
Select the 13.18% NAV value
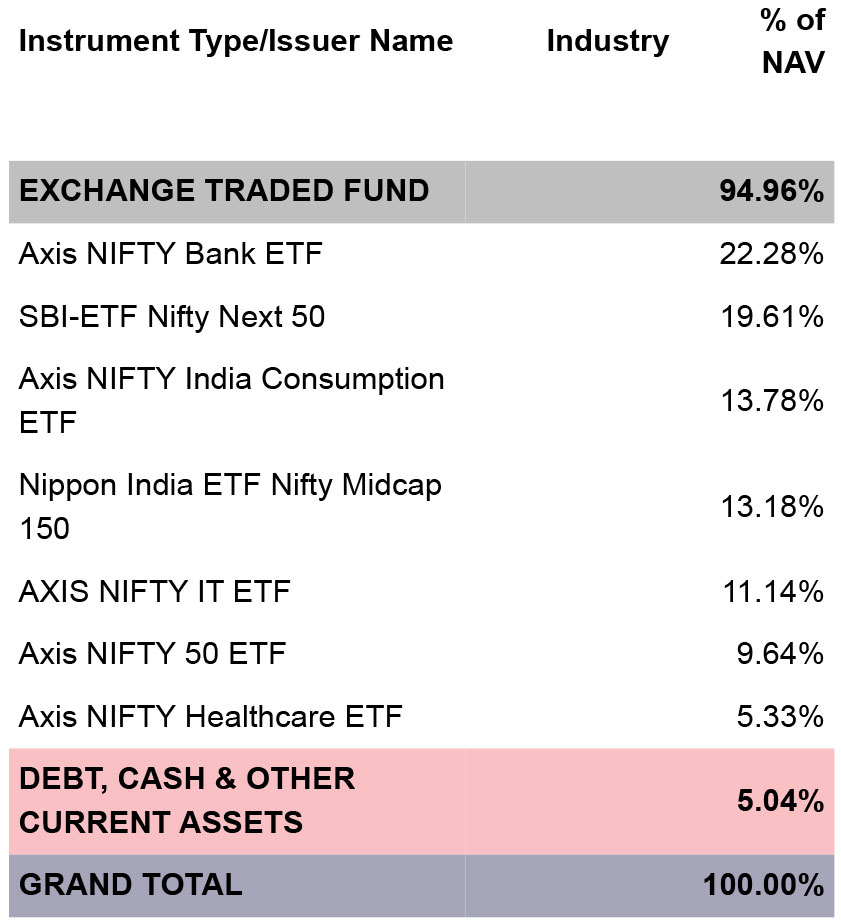pos(772,506)
